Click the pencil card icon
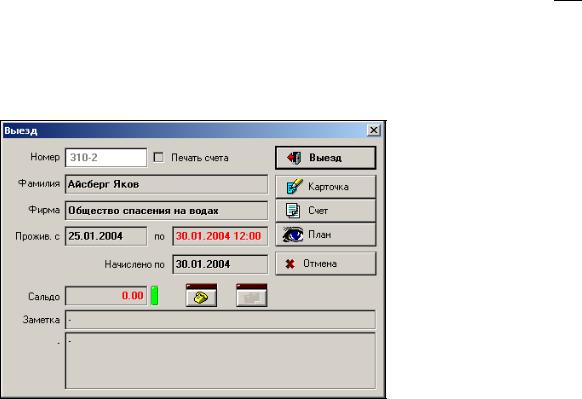The width and height of the screenshot is (582, 399). click(295, 186)
